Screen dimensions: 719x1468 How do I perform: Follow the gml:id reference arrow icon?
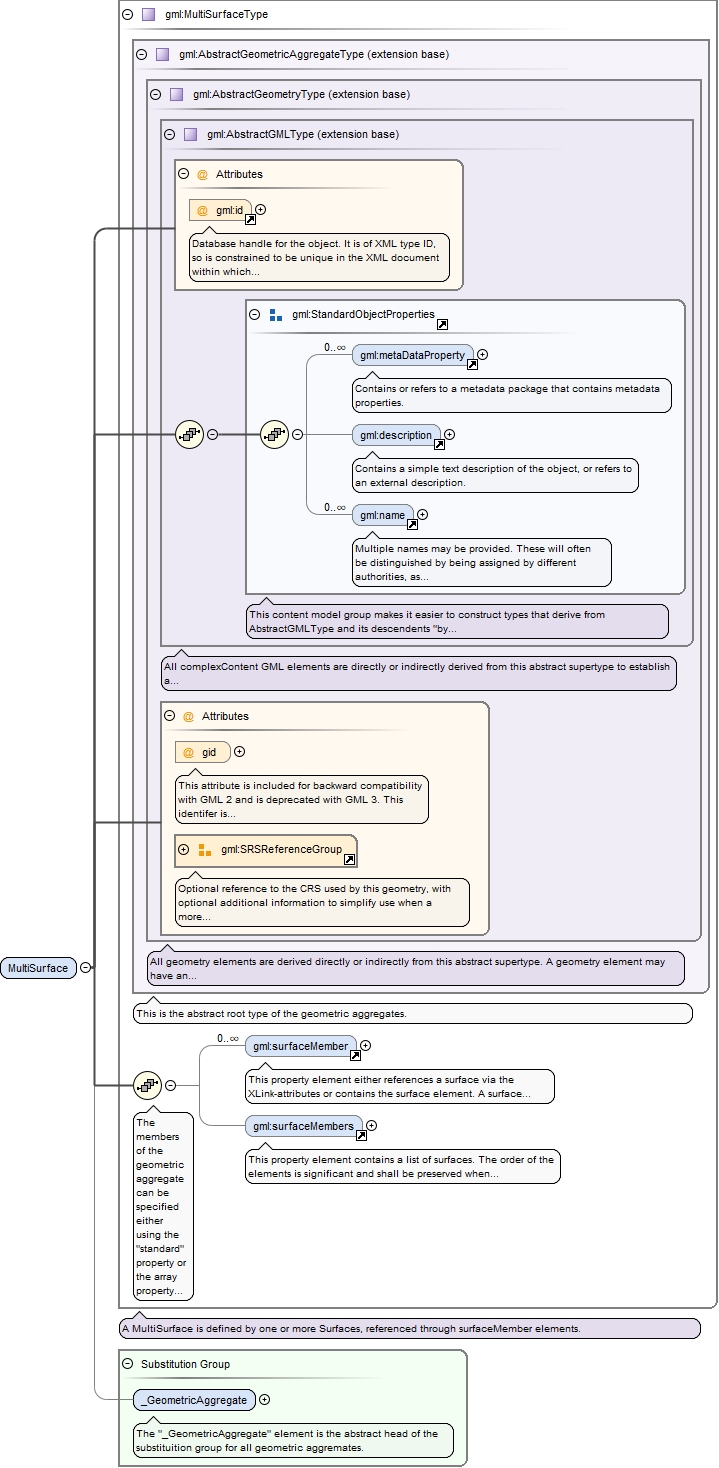pos(251,219)
